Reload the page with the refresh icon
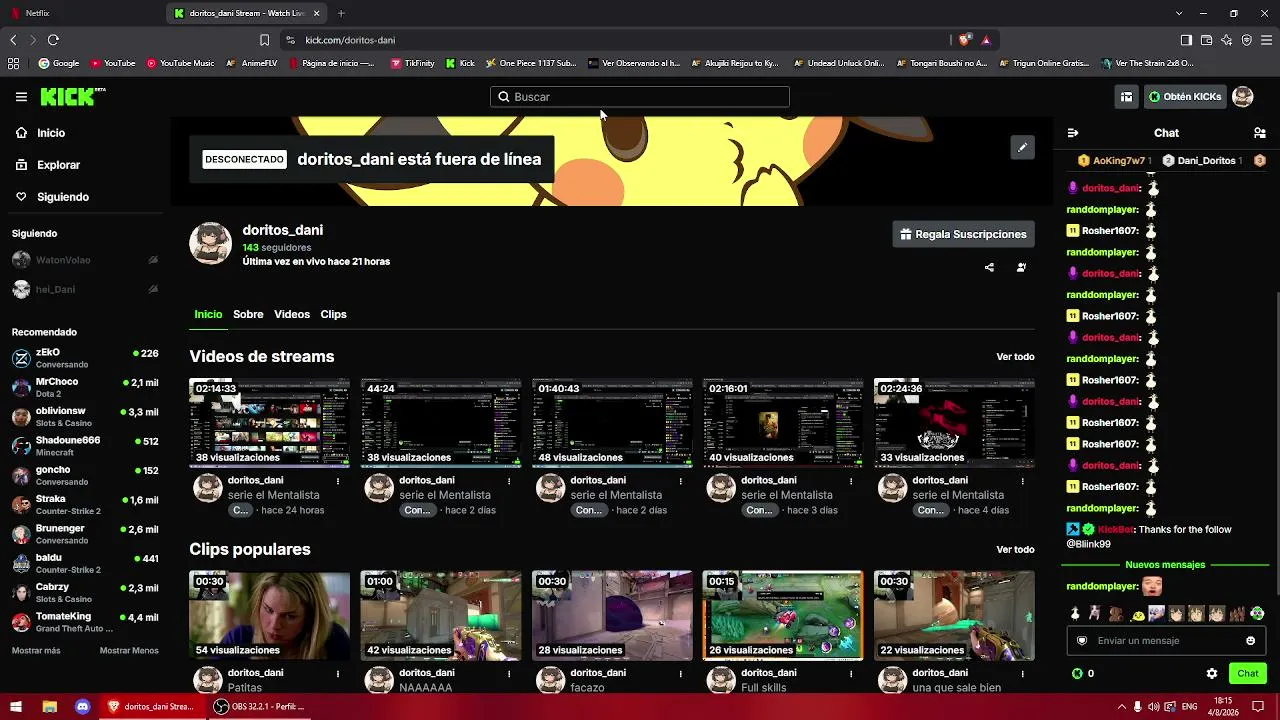Viewport: 1280px width, 720px height. [x=53, y=40]
